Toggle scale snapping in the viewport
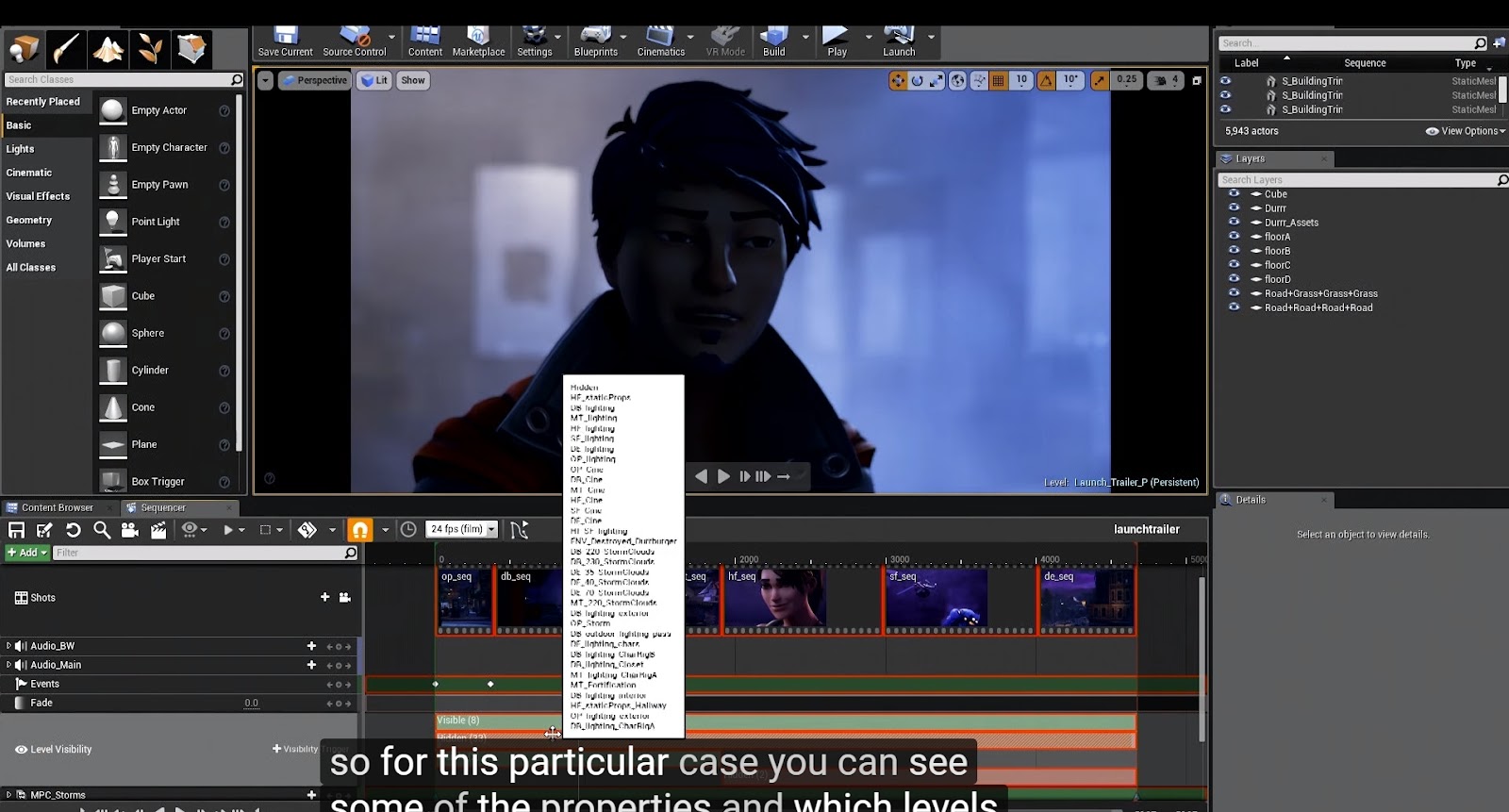Viewport: 1509px width, 812px height. [1100, 81]
